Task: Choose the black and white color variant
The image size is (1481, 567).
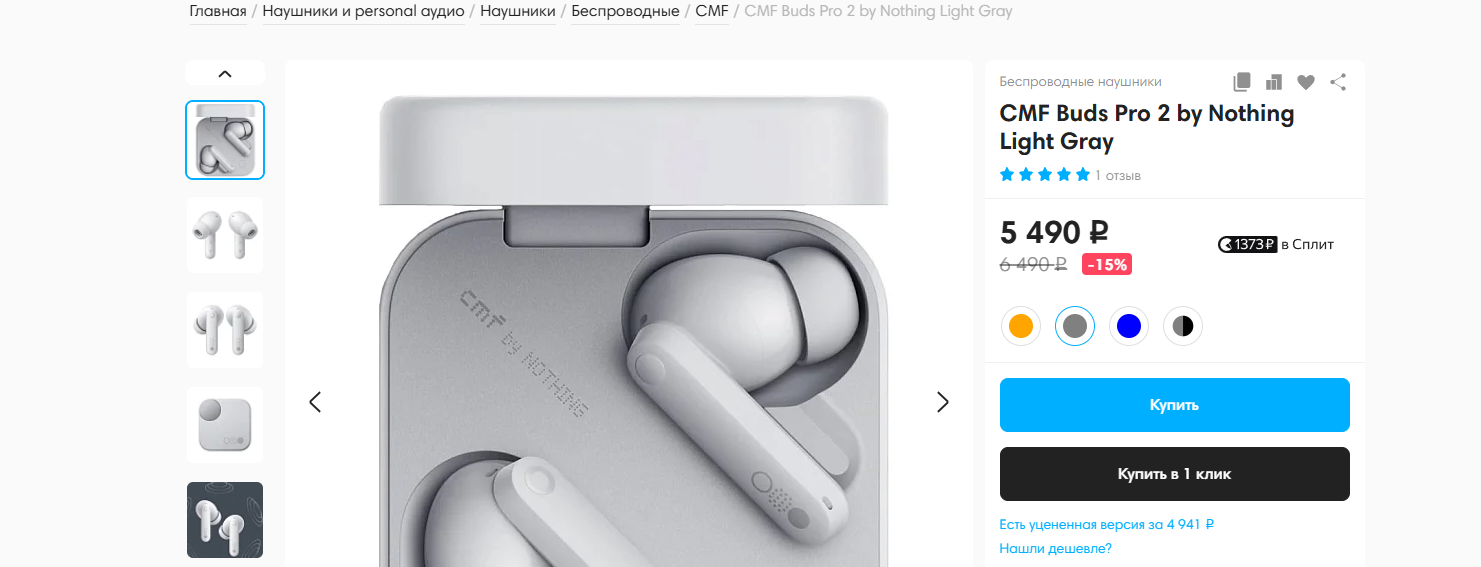Action: (x=1183, y=326)
